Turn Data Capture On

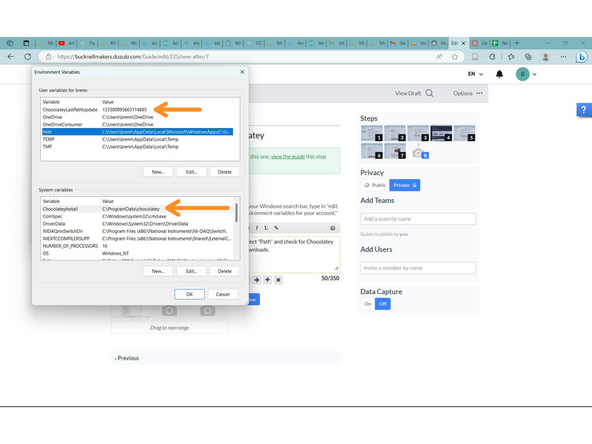(x=368, y=304)
